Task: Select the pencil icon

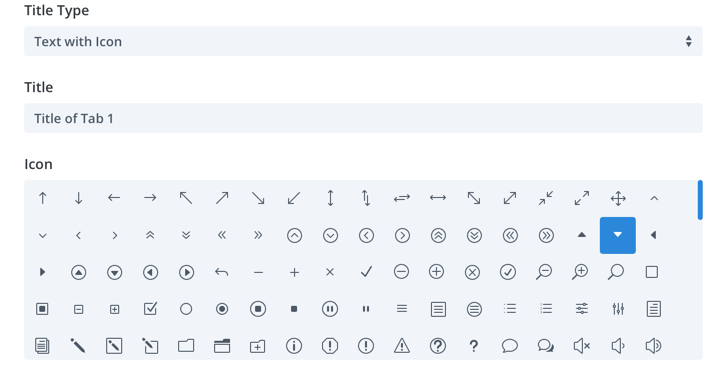Action: (x=78, y=346)
